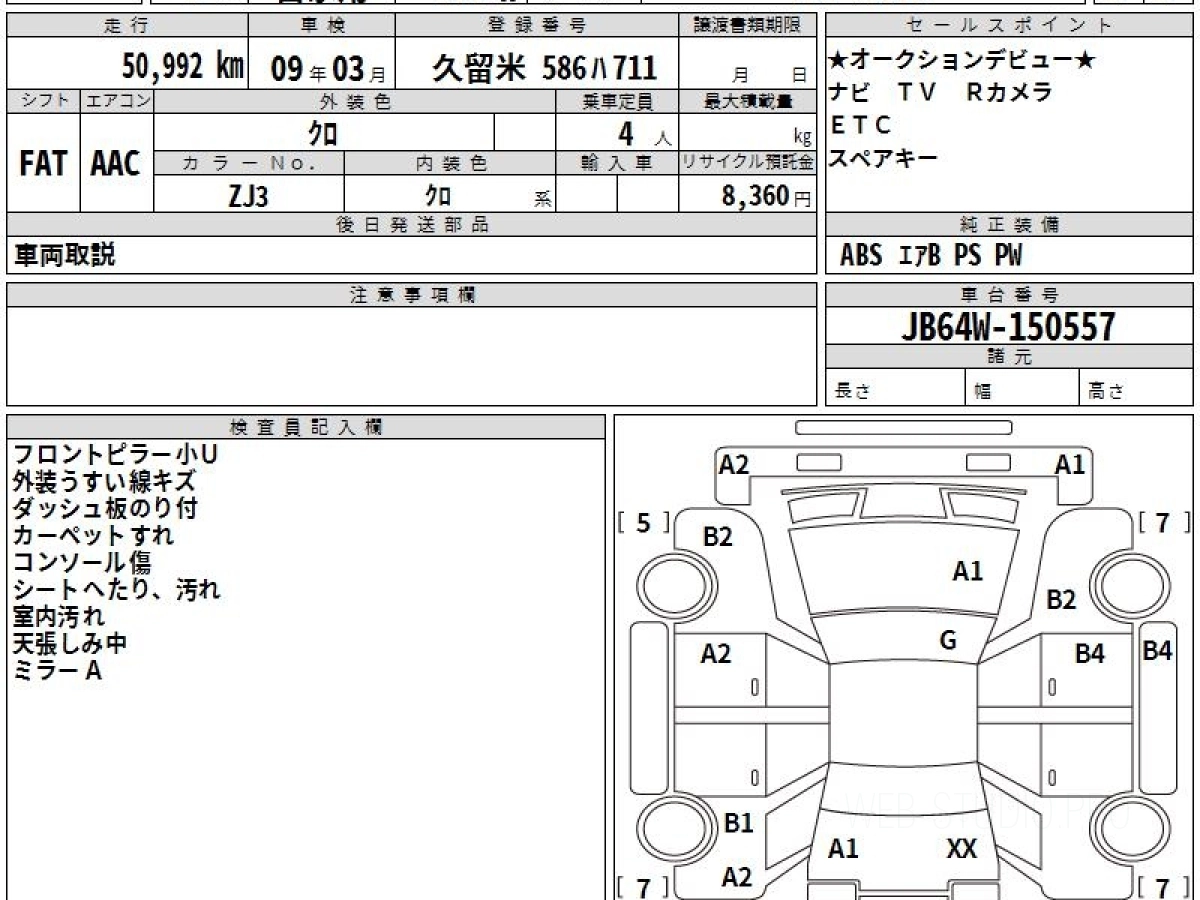
Task: Select the color code ZJ3 cell
Action: [x=248, y=196]
